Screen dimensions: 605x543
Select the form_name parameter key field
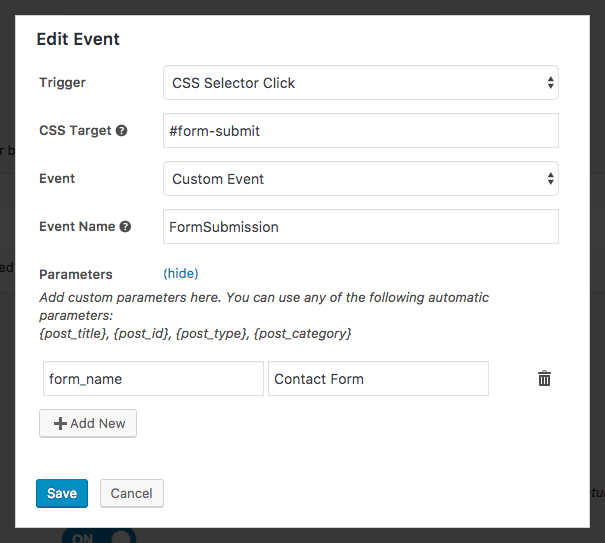pyautogui.click(x=153, y=379)
